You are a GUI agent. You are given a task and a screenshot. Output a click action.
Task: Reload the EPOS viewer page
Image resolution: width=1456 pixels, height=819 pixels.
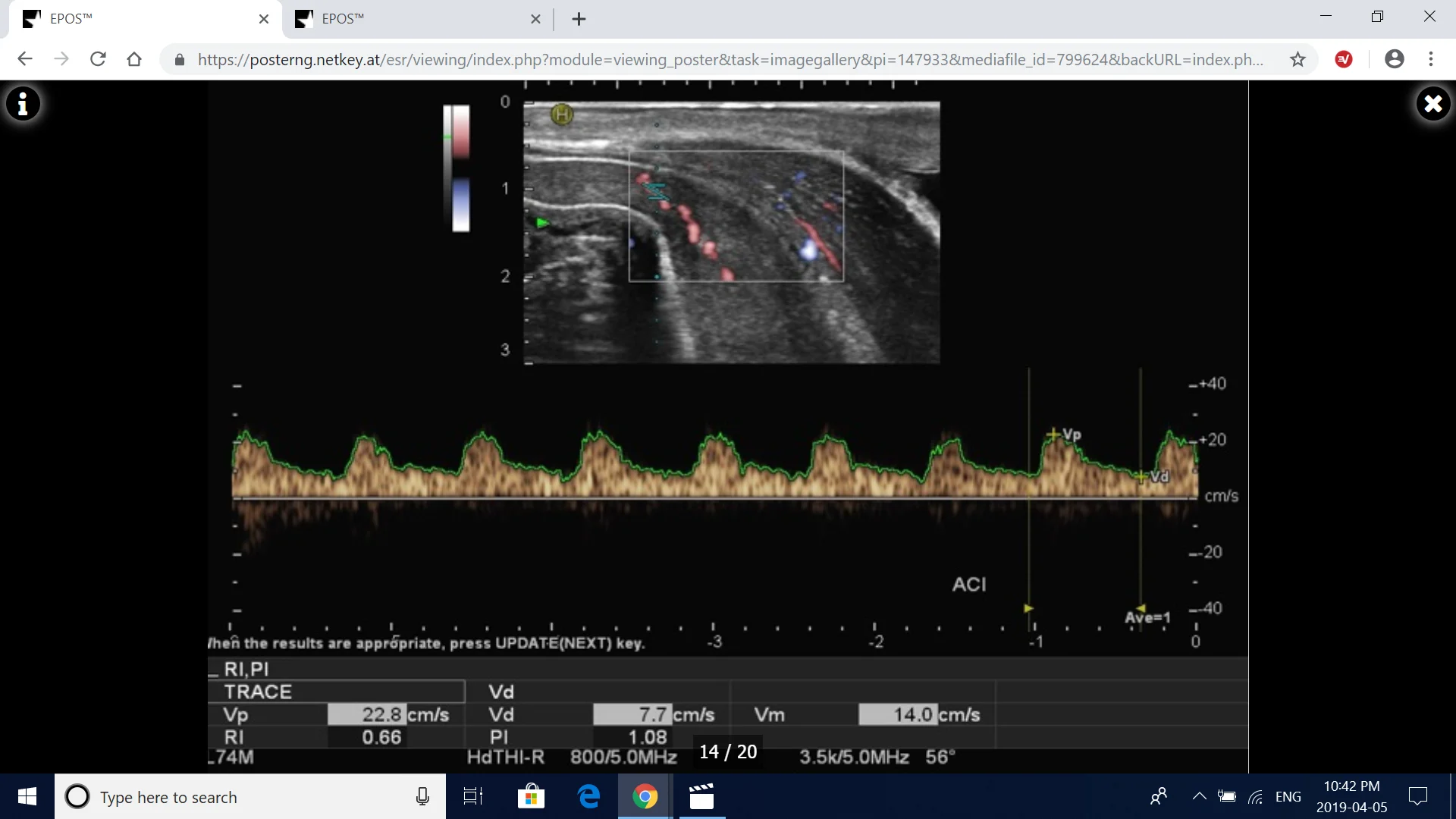(x=98, y=59)
